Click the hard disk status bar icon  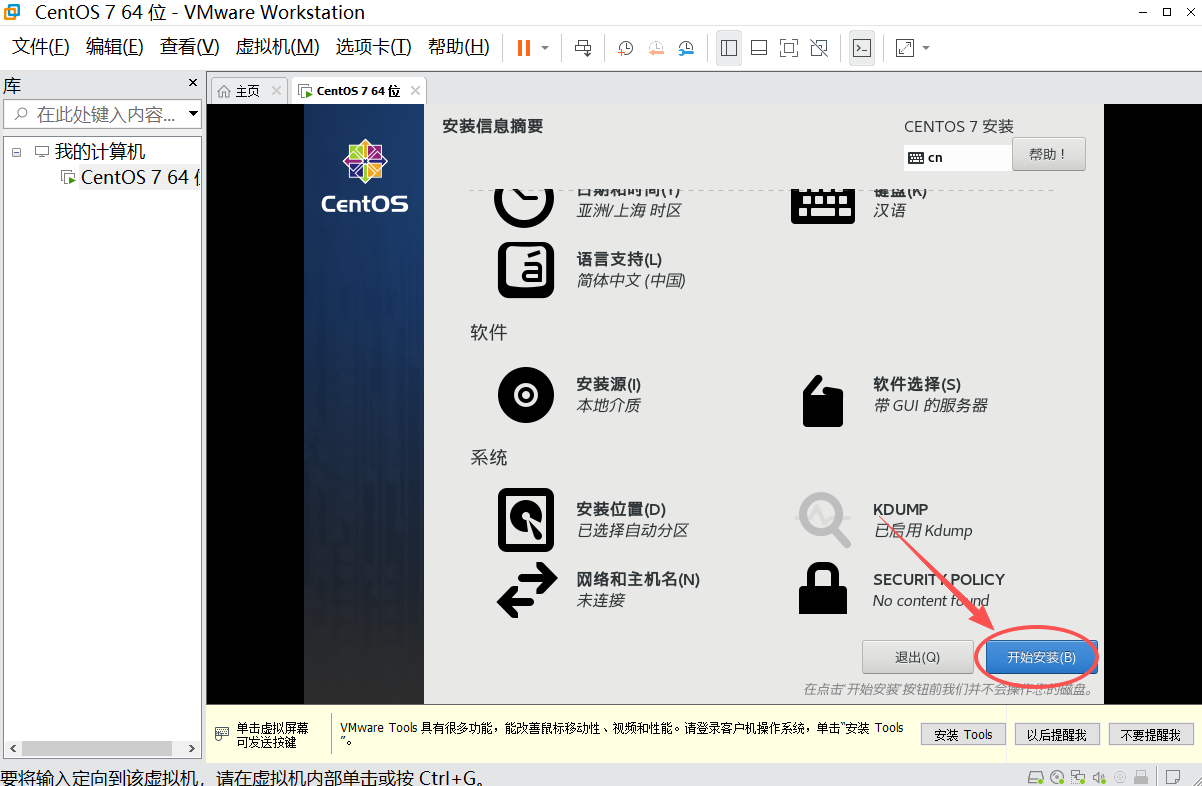coord(1036,777)
